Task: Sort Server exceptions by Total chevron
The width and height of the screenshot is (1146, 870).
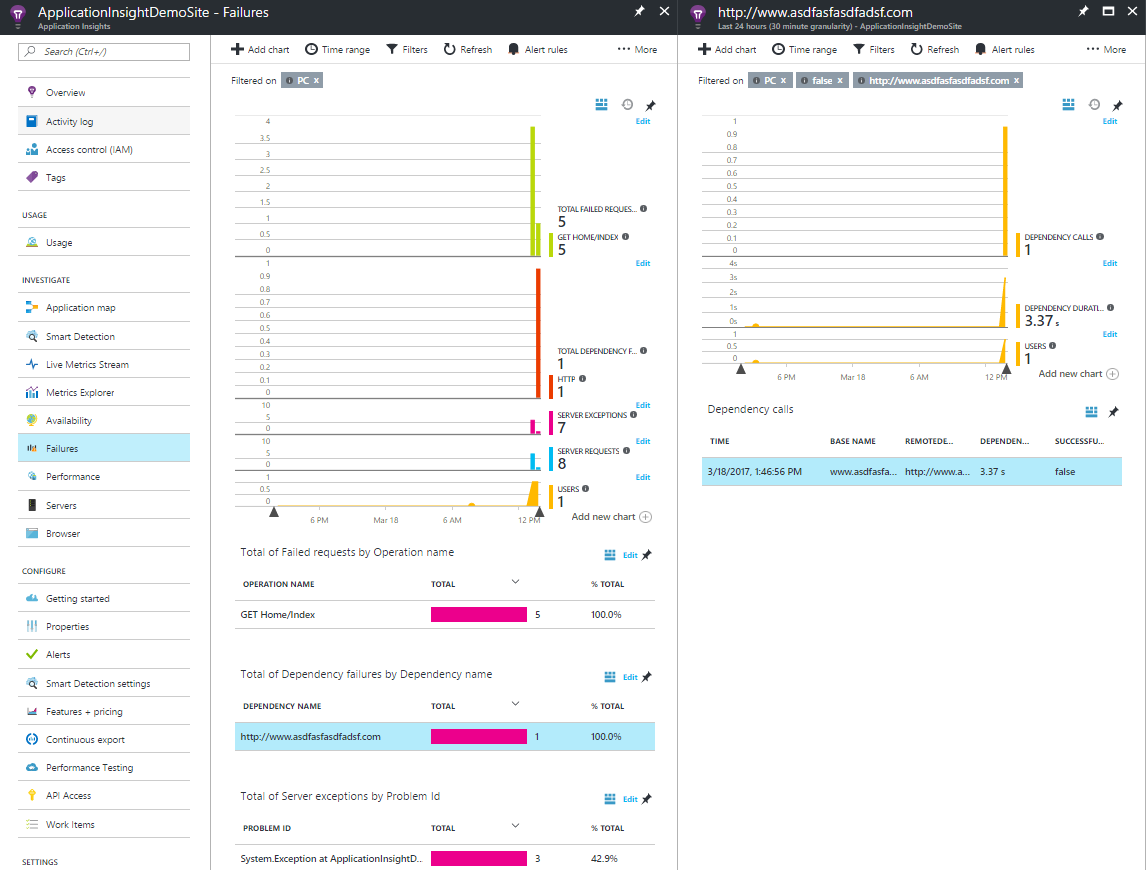Action: [515, 826]
